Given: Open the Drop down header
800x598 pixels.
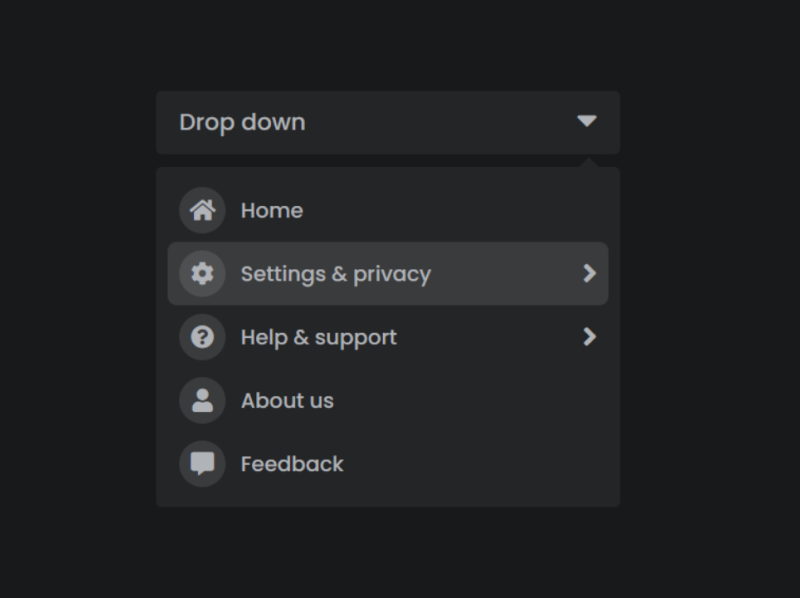Looking at the screenshot, I should (x=388, y=121).
